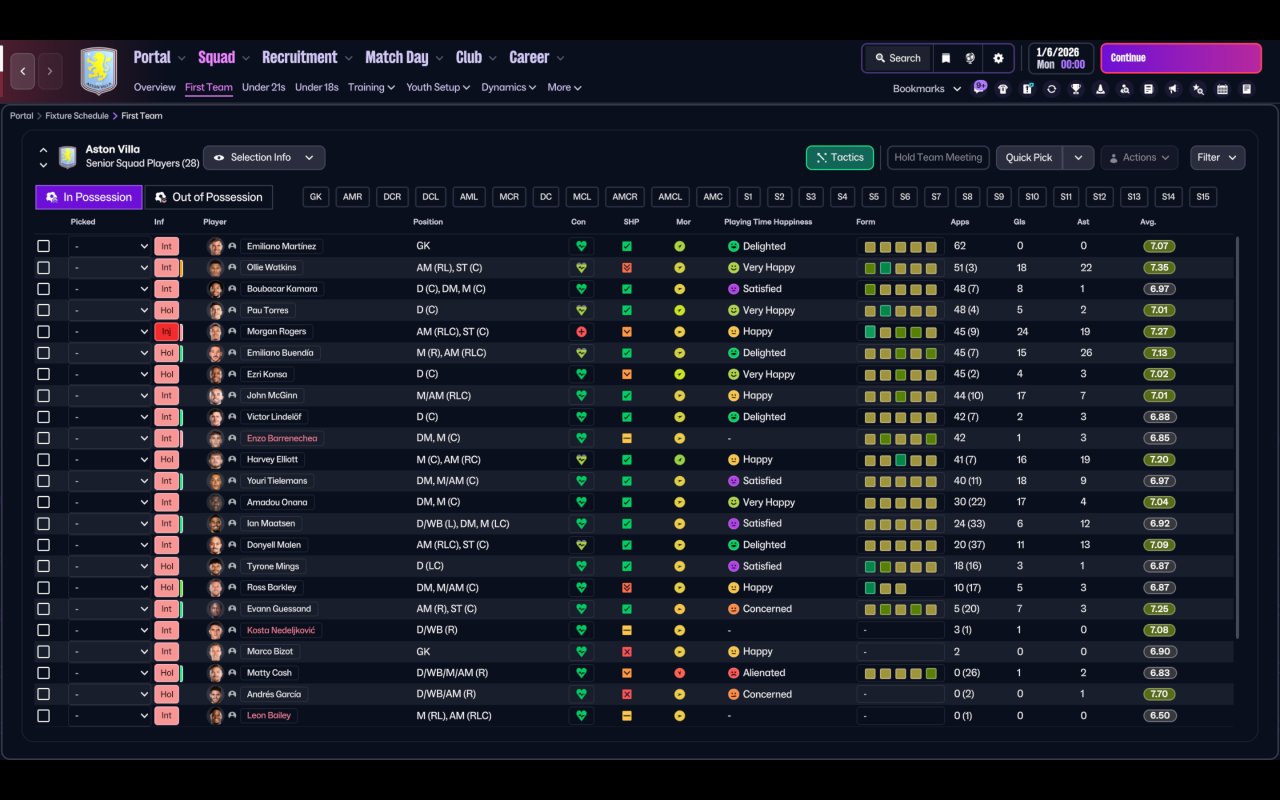This screenshot has width=1280, height=800.
Task: Expand the Quick Pick dropdown arrow
Action: 1078,158
